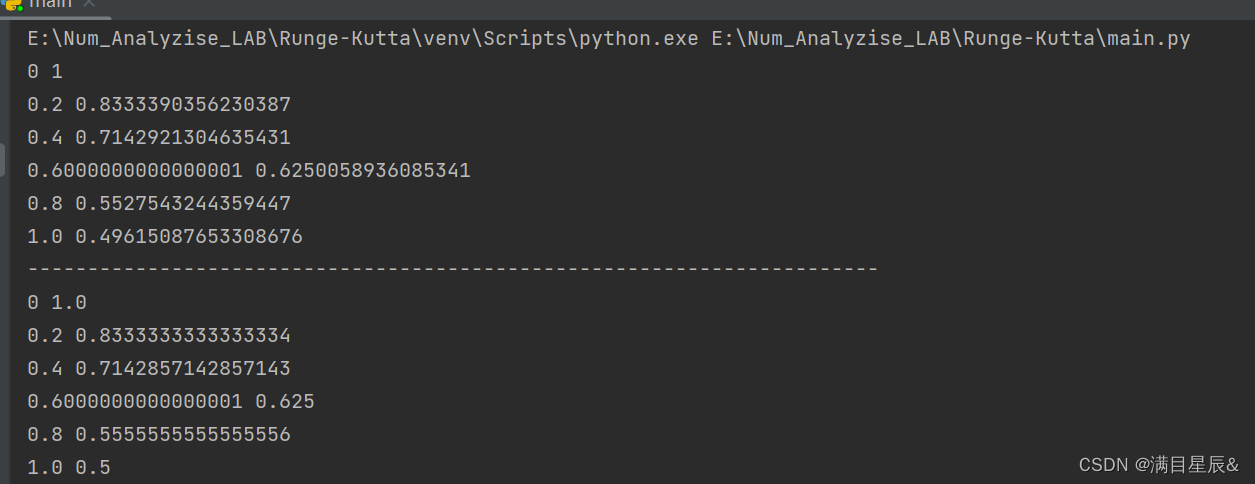The height and width of the screenshot is (484, 1255).
Task: Click the final output line 1.0 0.5
Action: click(69, 467)
